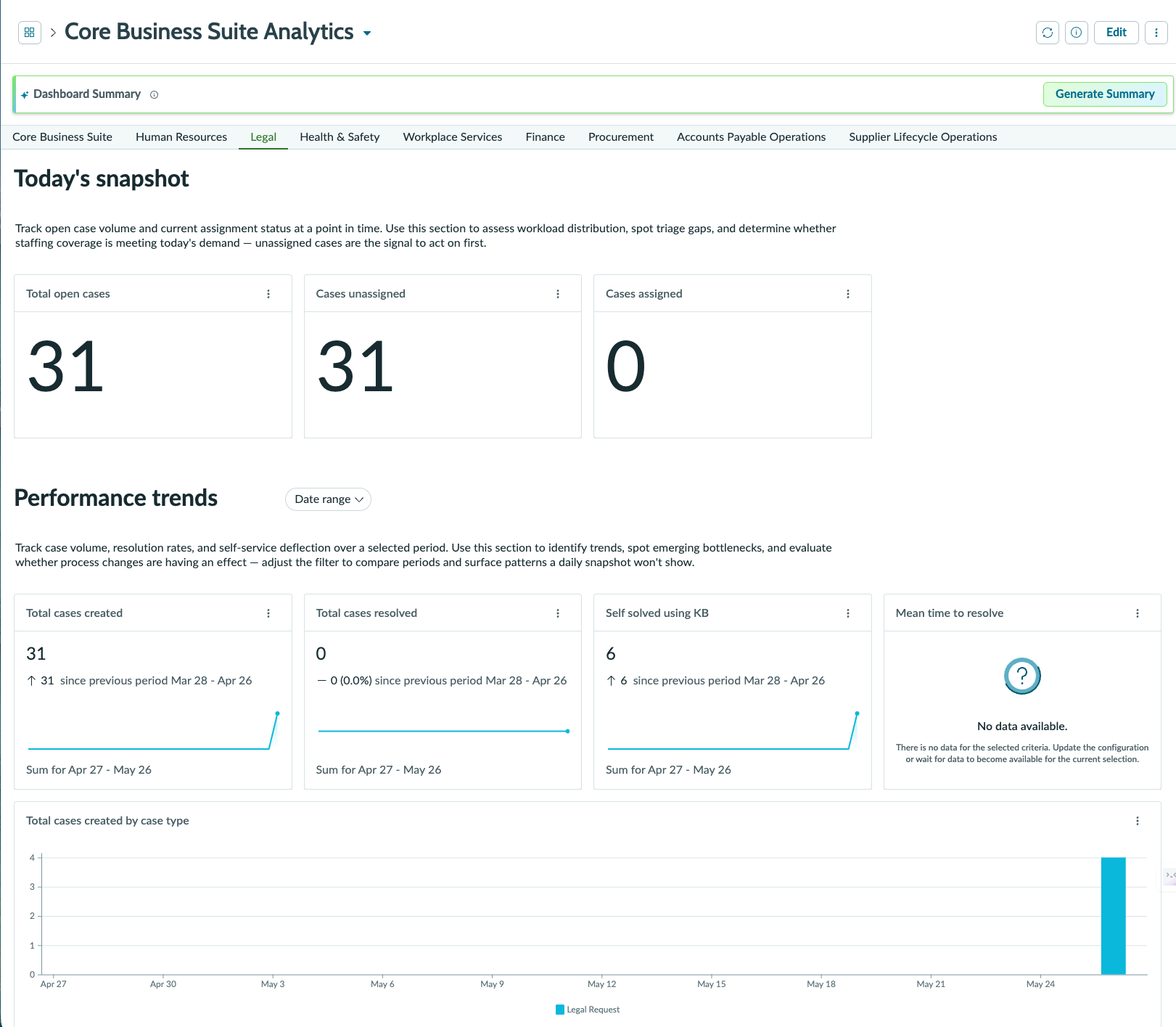Open the header more options kebab menu
The width and height of the screenshot is (1176, 1027).
pyautogui.click(x=1156, y=33)
